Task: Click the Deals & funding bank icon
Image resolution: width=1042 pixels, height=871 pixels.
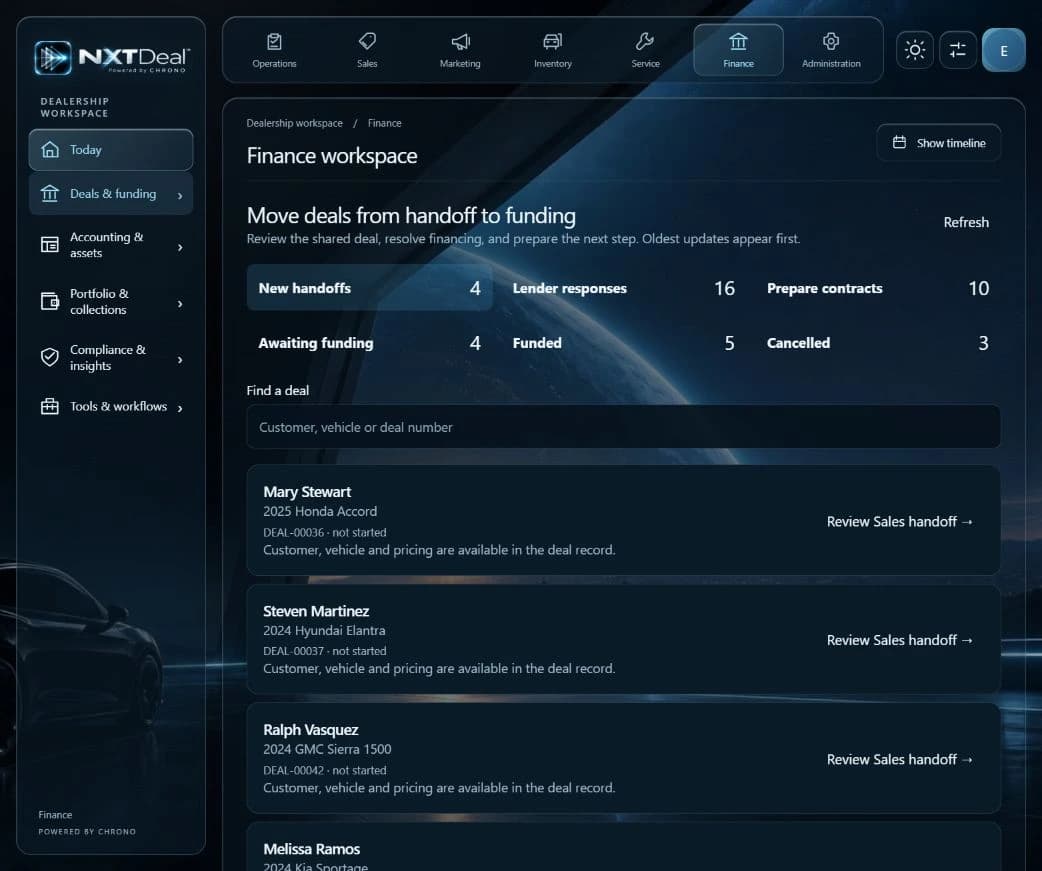Action: pos(50,193)
